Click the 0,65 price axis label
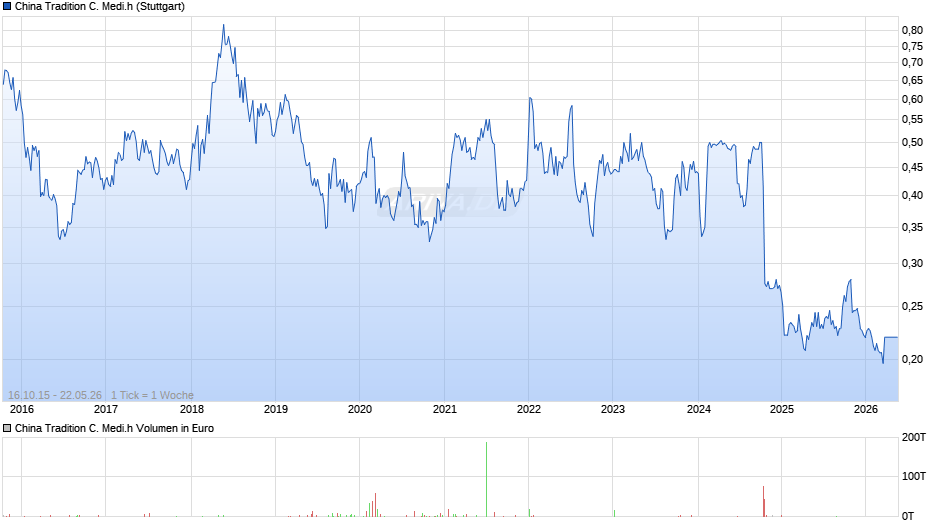 tap(912, 80)
